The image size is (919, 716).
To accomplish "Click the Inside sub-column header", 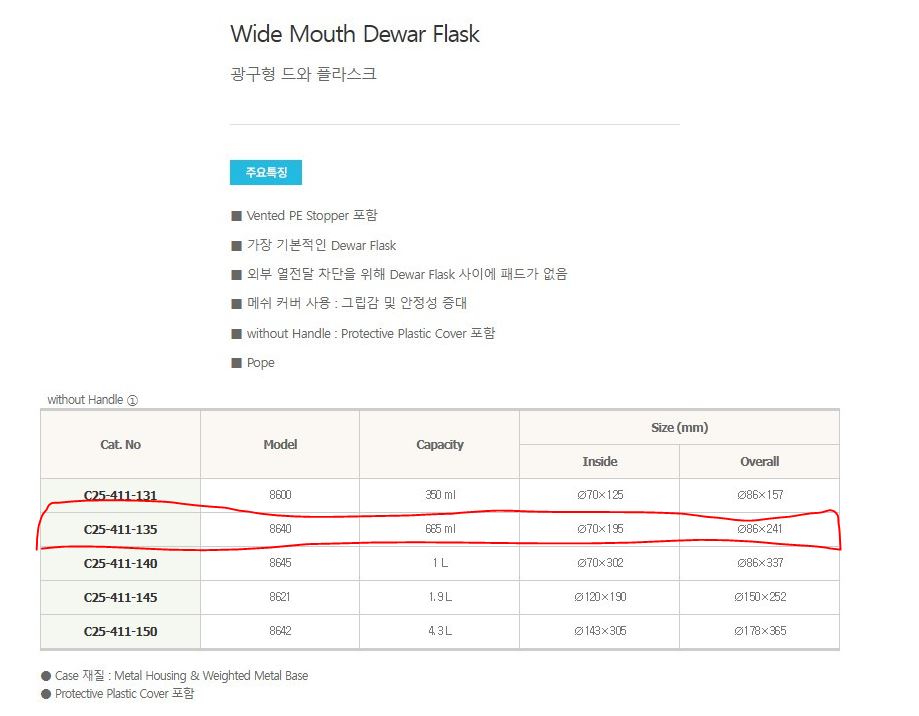I will (x=600, y=461).
